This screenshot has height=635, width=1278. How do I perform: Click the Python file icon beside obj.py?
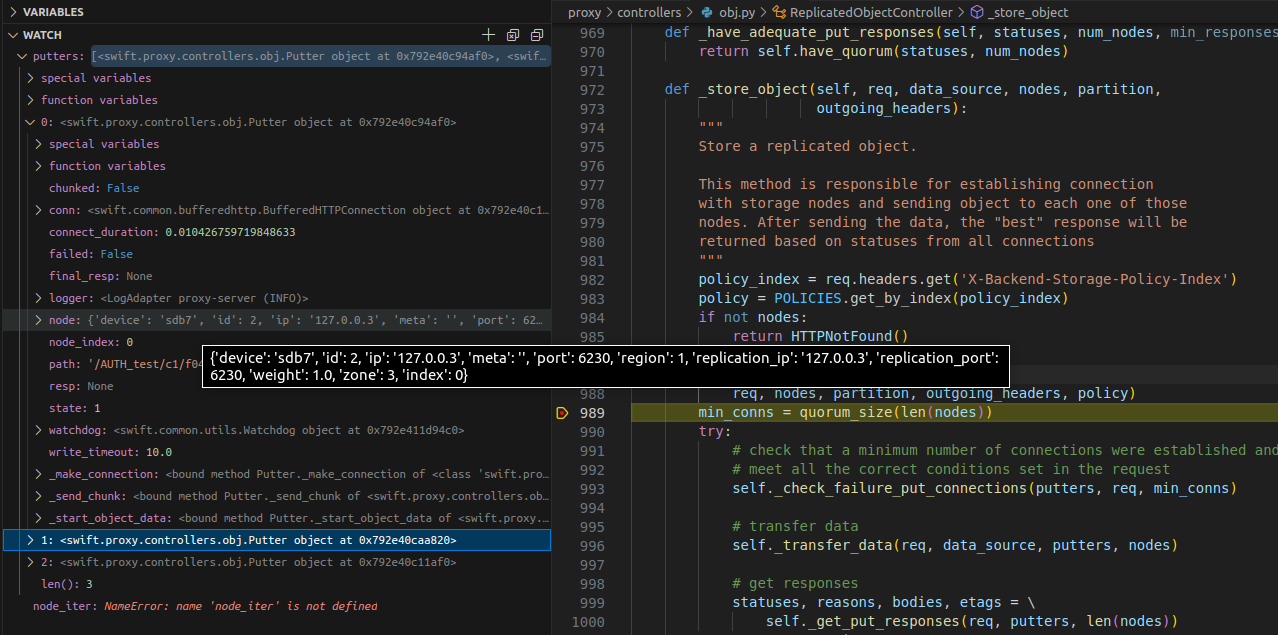pyautogui.click(x=707, y=13)
